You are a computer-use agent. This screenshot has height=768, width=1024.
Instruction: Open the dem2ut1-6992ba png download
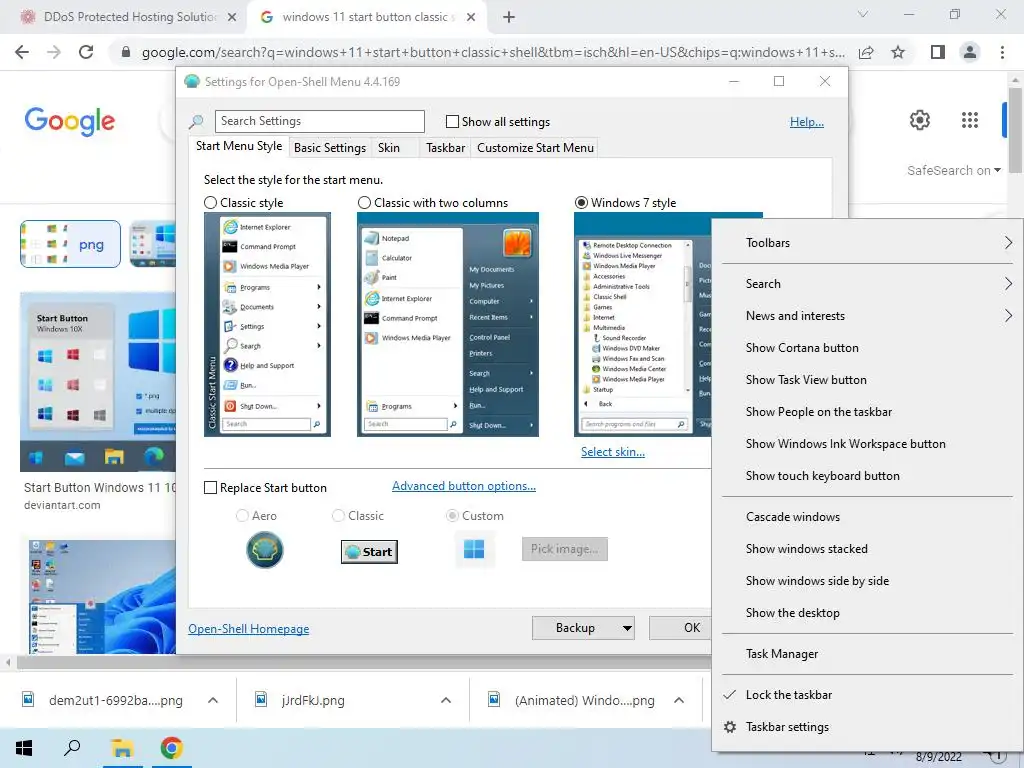(116, 701)
